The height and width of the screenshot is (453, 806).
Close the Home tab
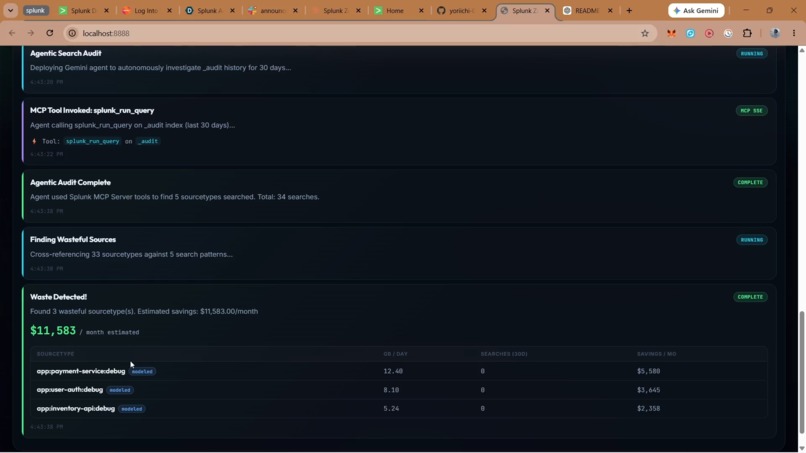click(x=421, y=10)
